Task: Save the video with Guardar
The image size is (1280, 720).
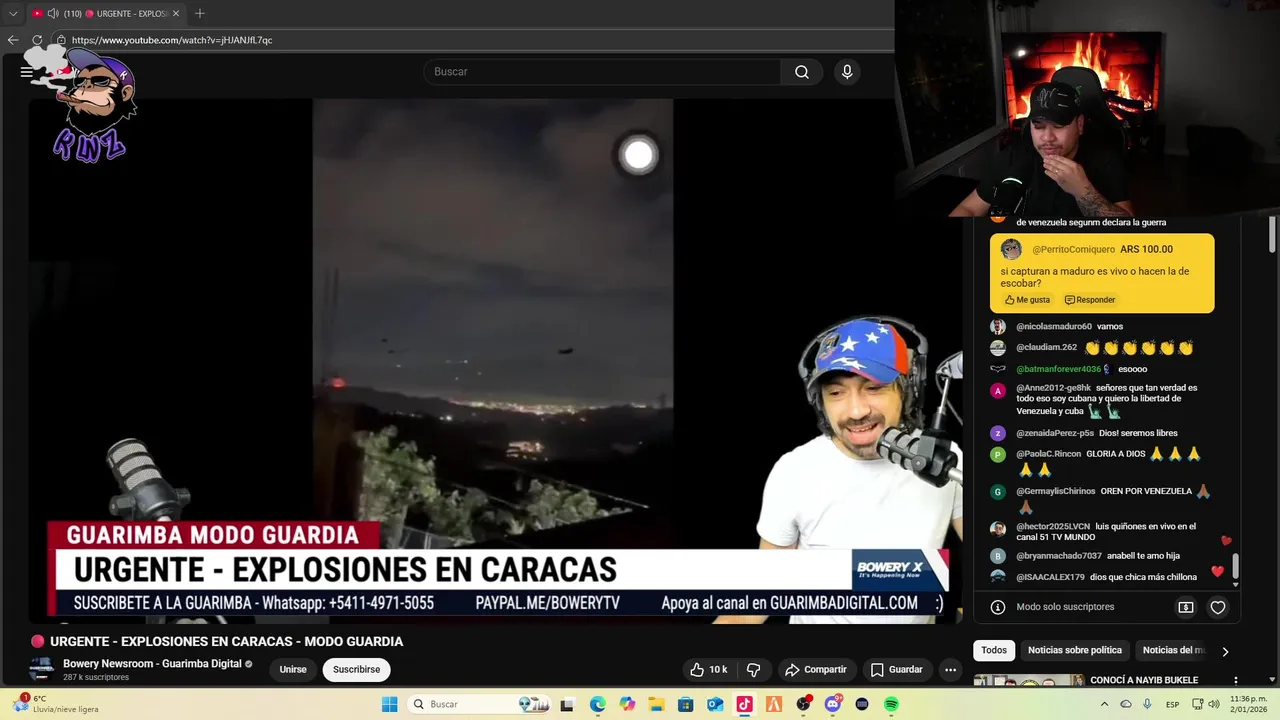Action: (x=896, y=670)
